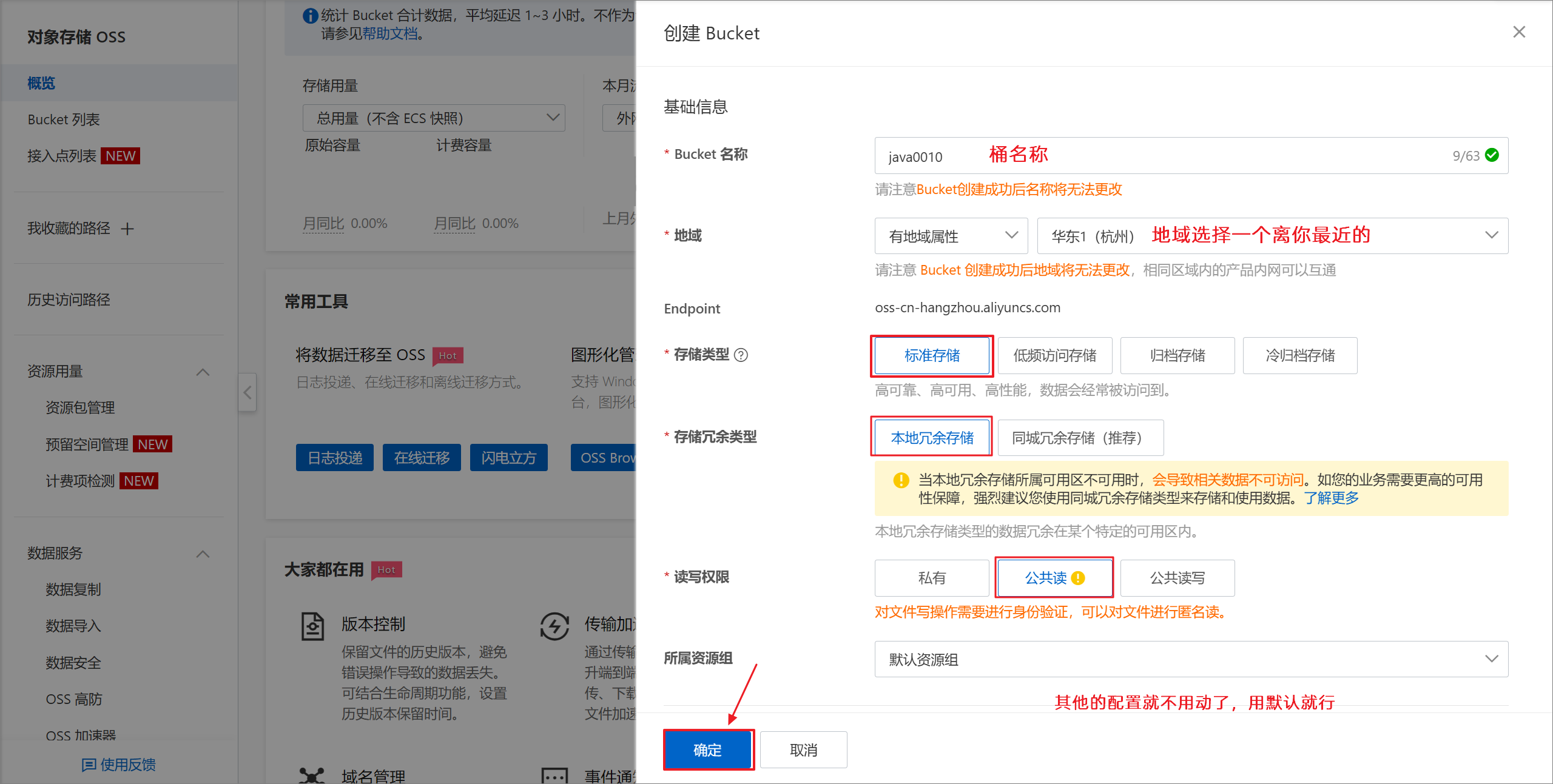Click the 9/63 character counter
Viewport: 1553px width, 784px height.
point(1466,156)
